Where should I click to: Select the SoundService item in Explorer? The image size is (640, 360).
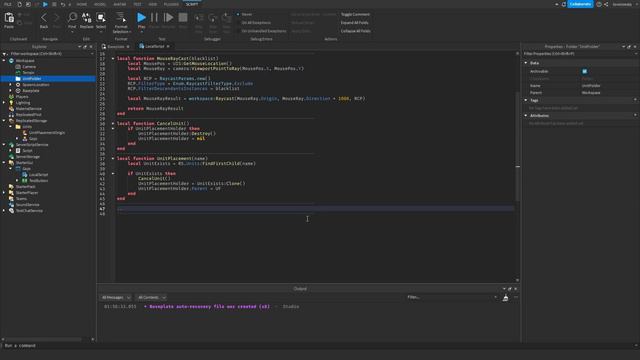coord(27,204)
